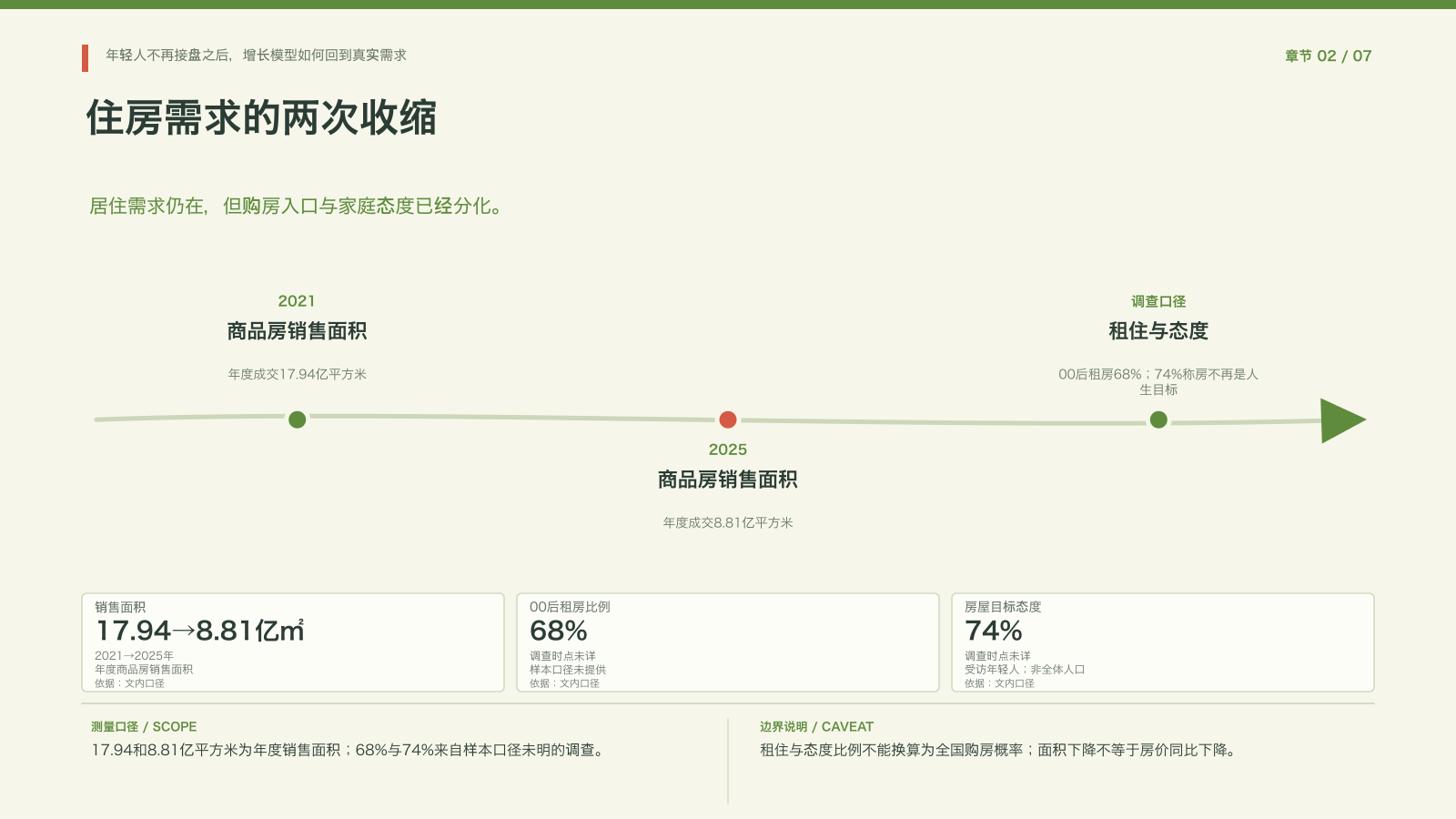Click the red 2025 timeline dot
This screenshot has height=819, width=1456.
point(728,420)
